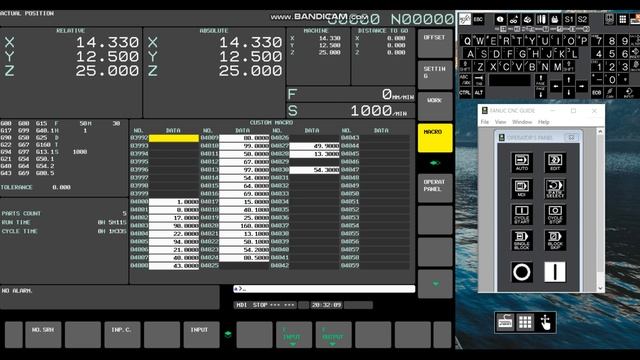
Task: Open the SETTING screen tab
Action: pos(435,75)
